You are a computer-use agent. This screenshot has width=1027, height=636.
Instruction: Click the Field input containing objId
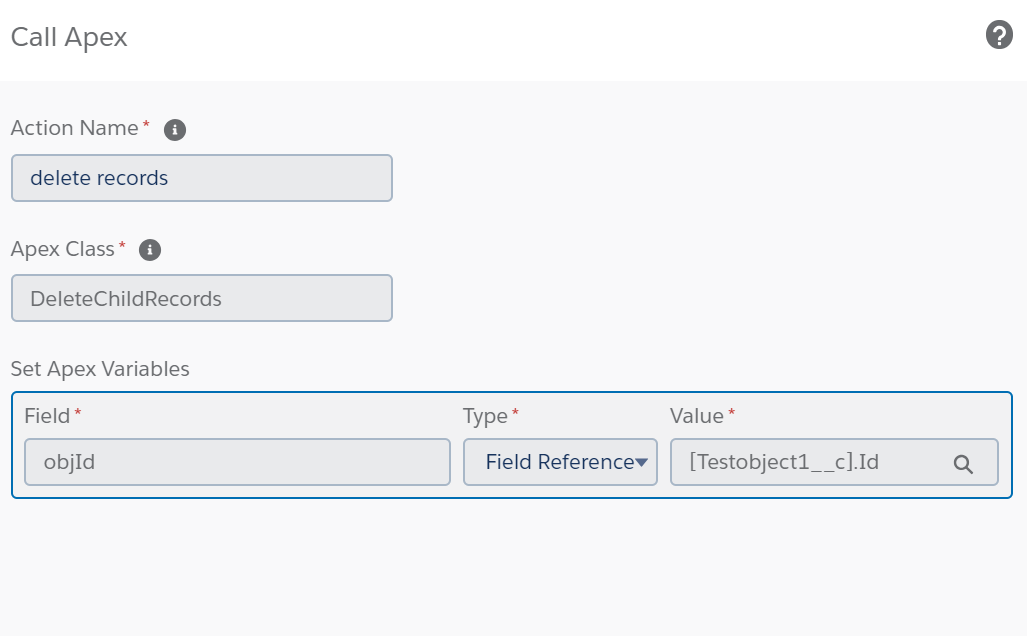coord(236,461)
